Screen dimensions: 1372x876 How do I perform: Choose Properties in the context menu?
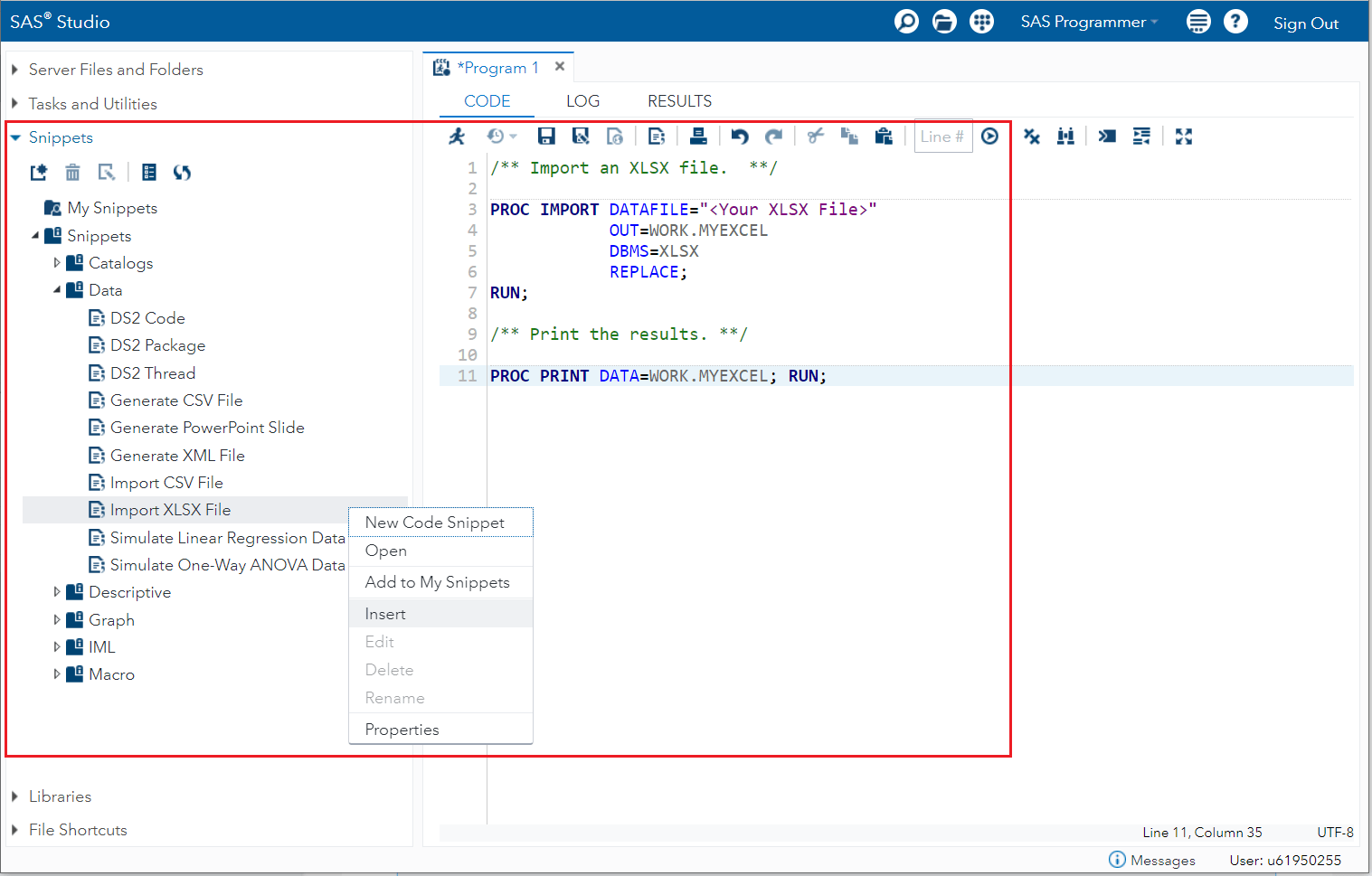coord(440,730)
